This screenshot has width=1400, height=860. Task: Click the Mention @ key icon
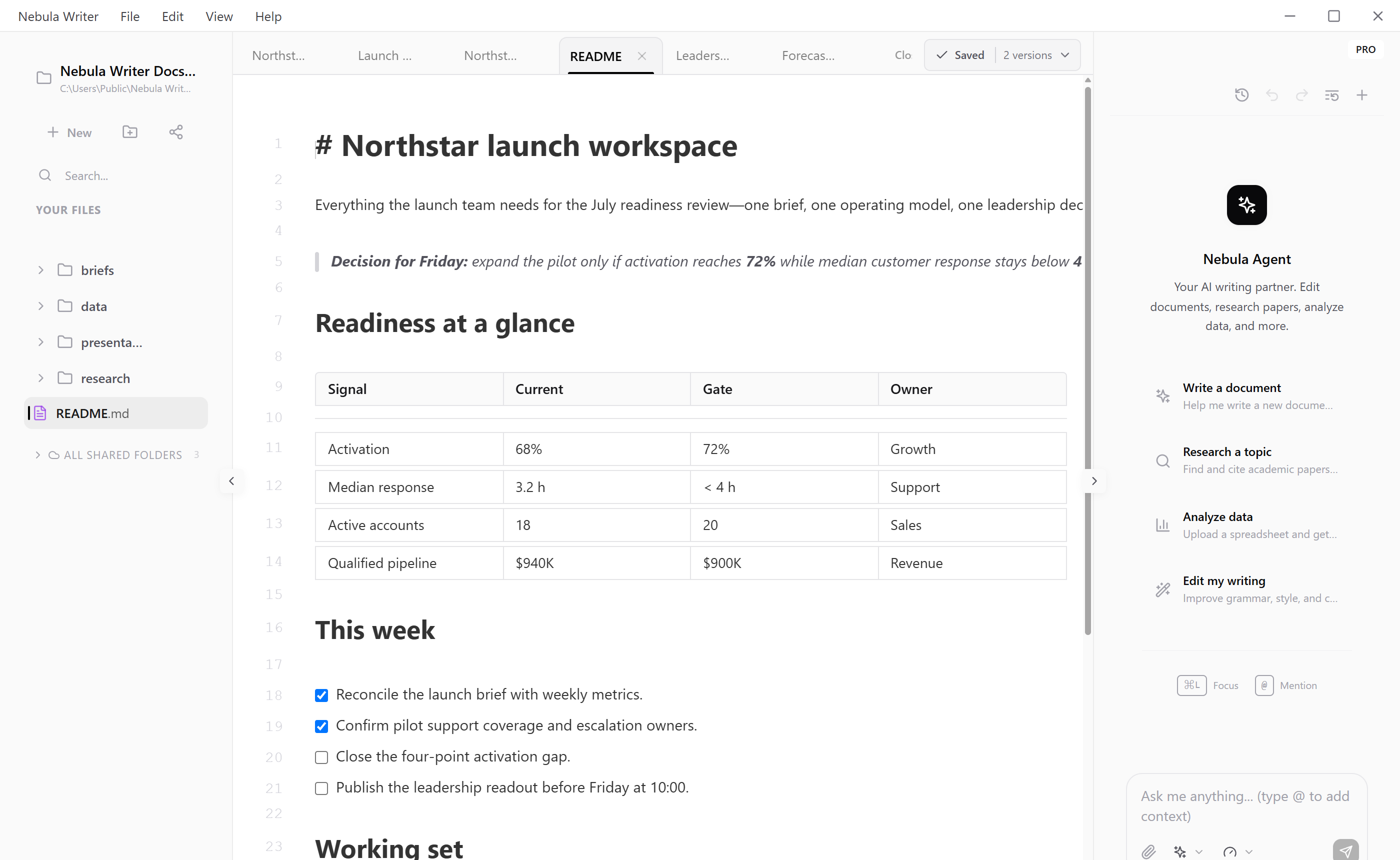point(1263,685)
